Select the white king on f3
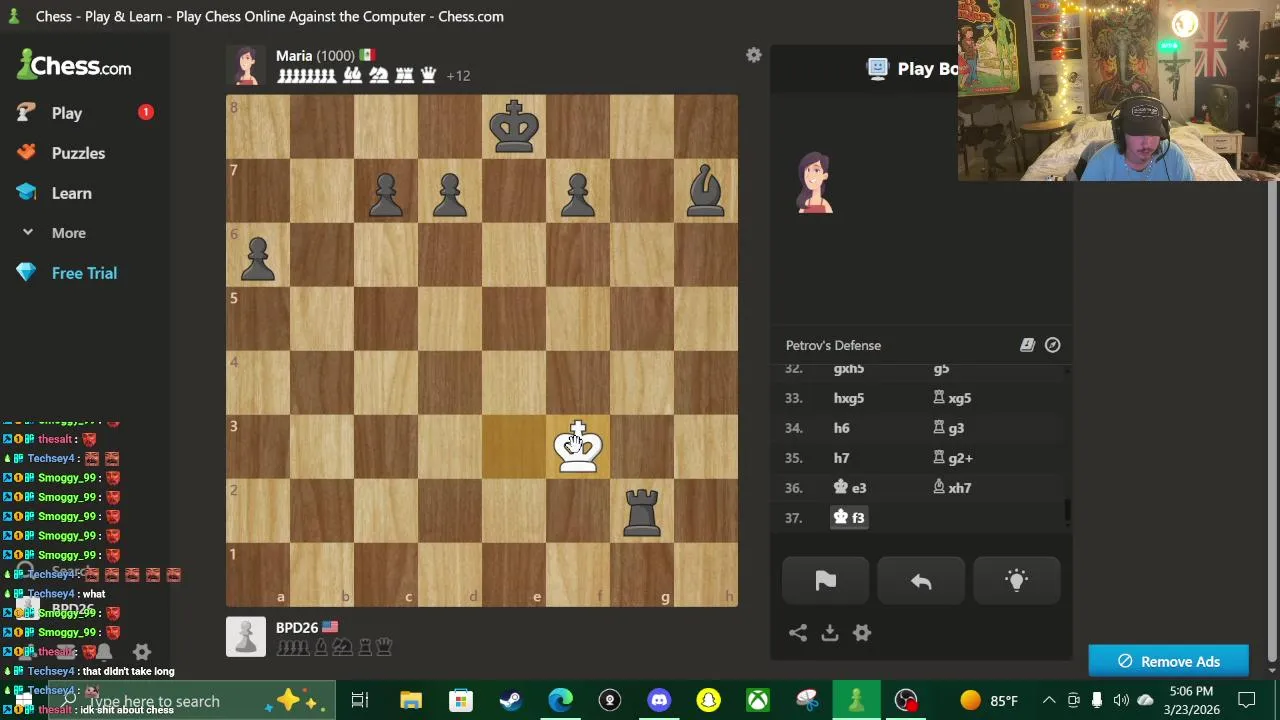The image size is (1280, 720). tap(578, 447)
